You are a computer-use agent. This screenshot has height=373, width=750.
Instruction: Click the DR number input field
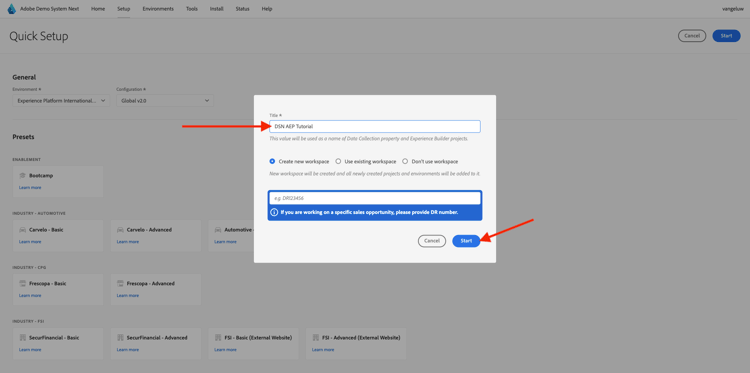tap(375, 198)
